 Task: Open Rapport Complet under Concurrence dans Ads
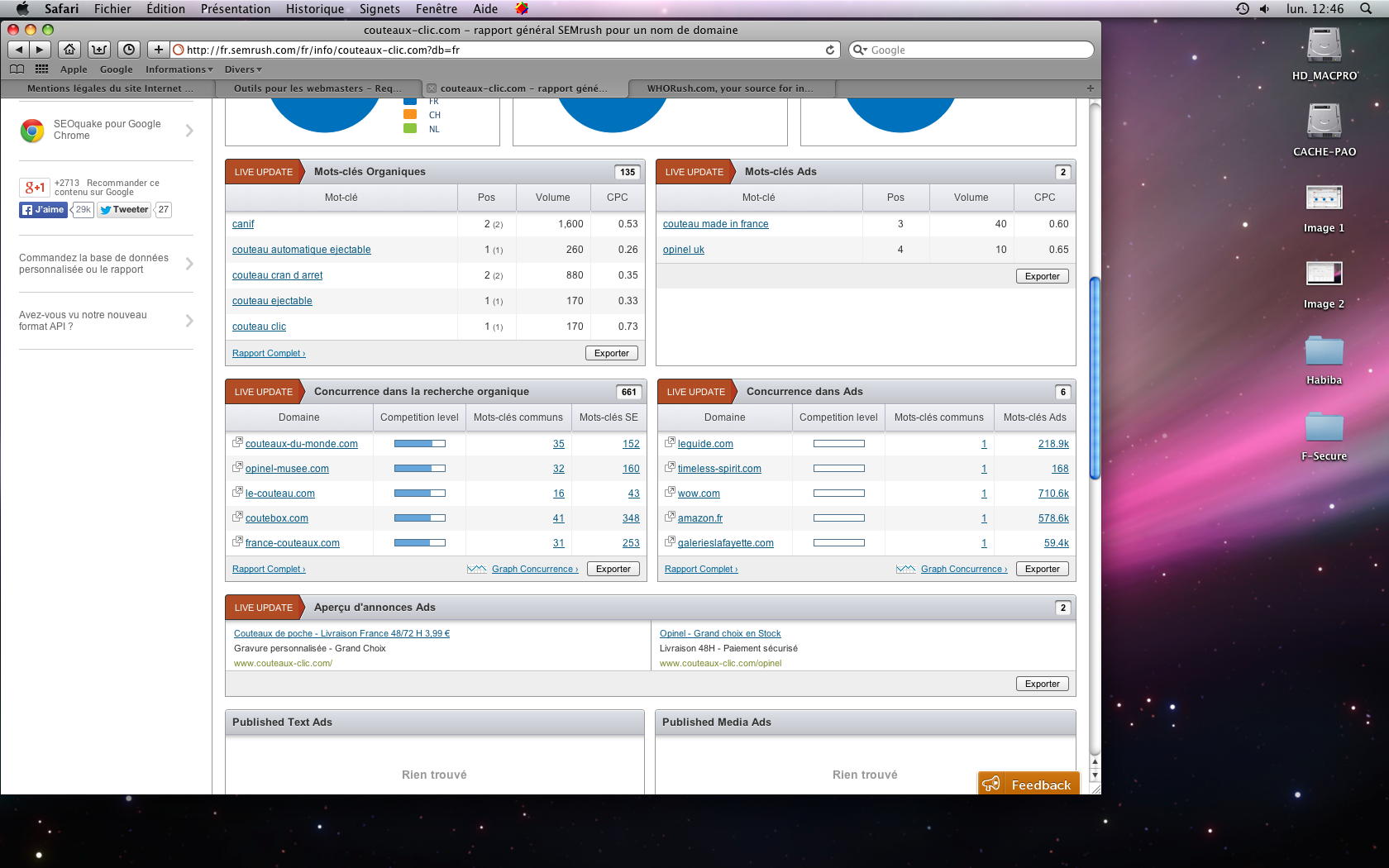click(701, 569)
